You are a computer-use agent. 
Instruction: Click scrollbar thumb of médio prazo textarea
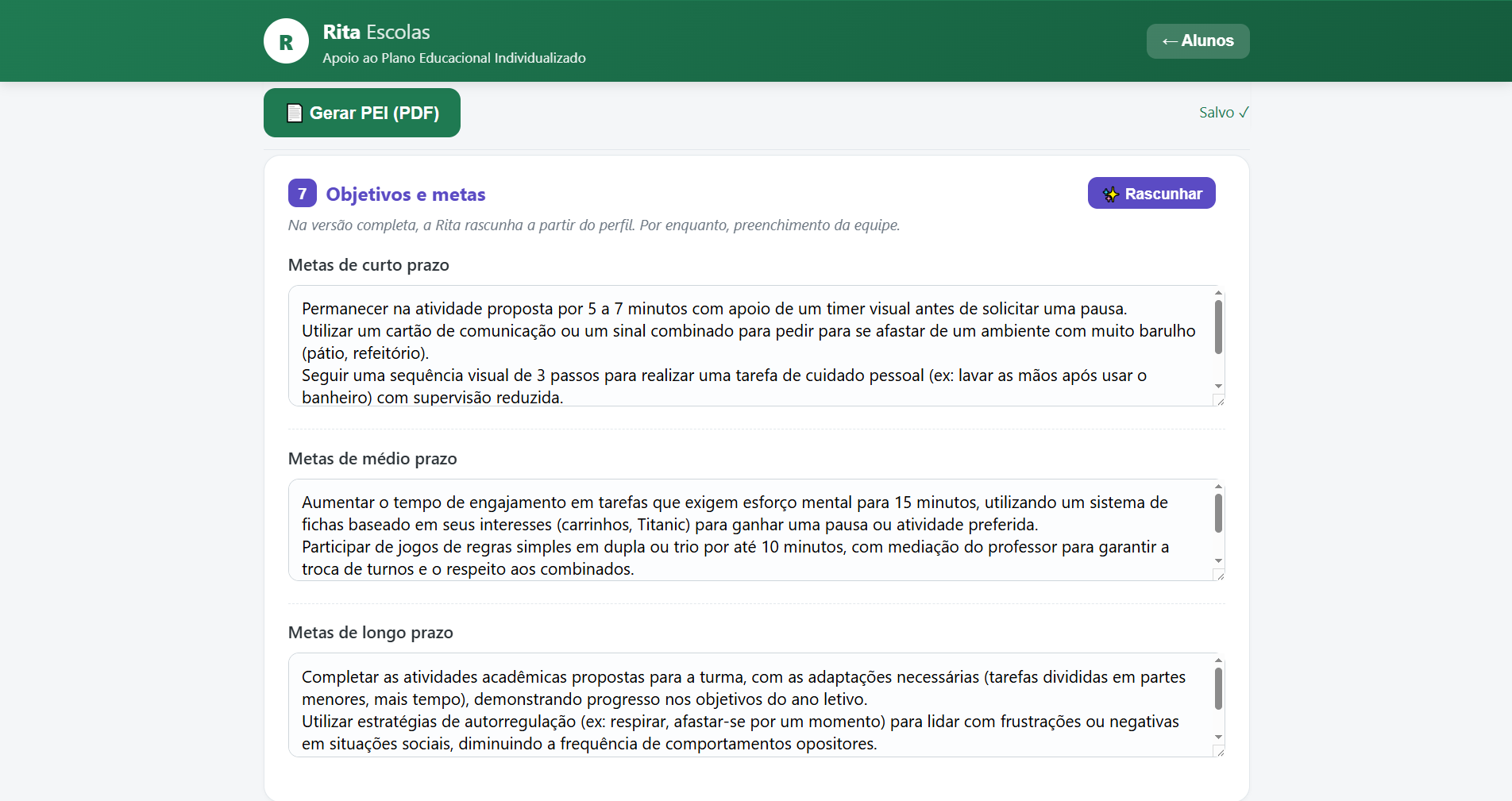1218,513
